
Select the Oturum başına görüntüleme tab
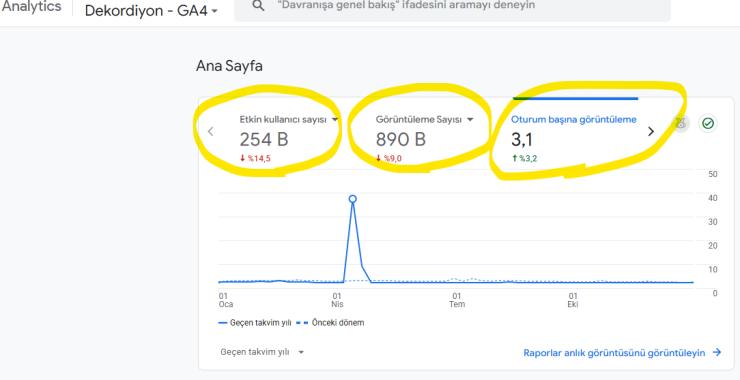pos(573,119)
